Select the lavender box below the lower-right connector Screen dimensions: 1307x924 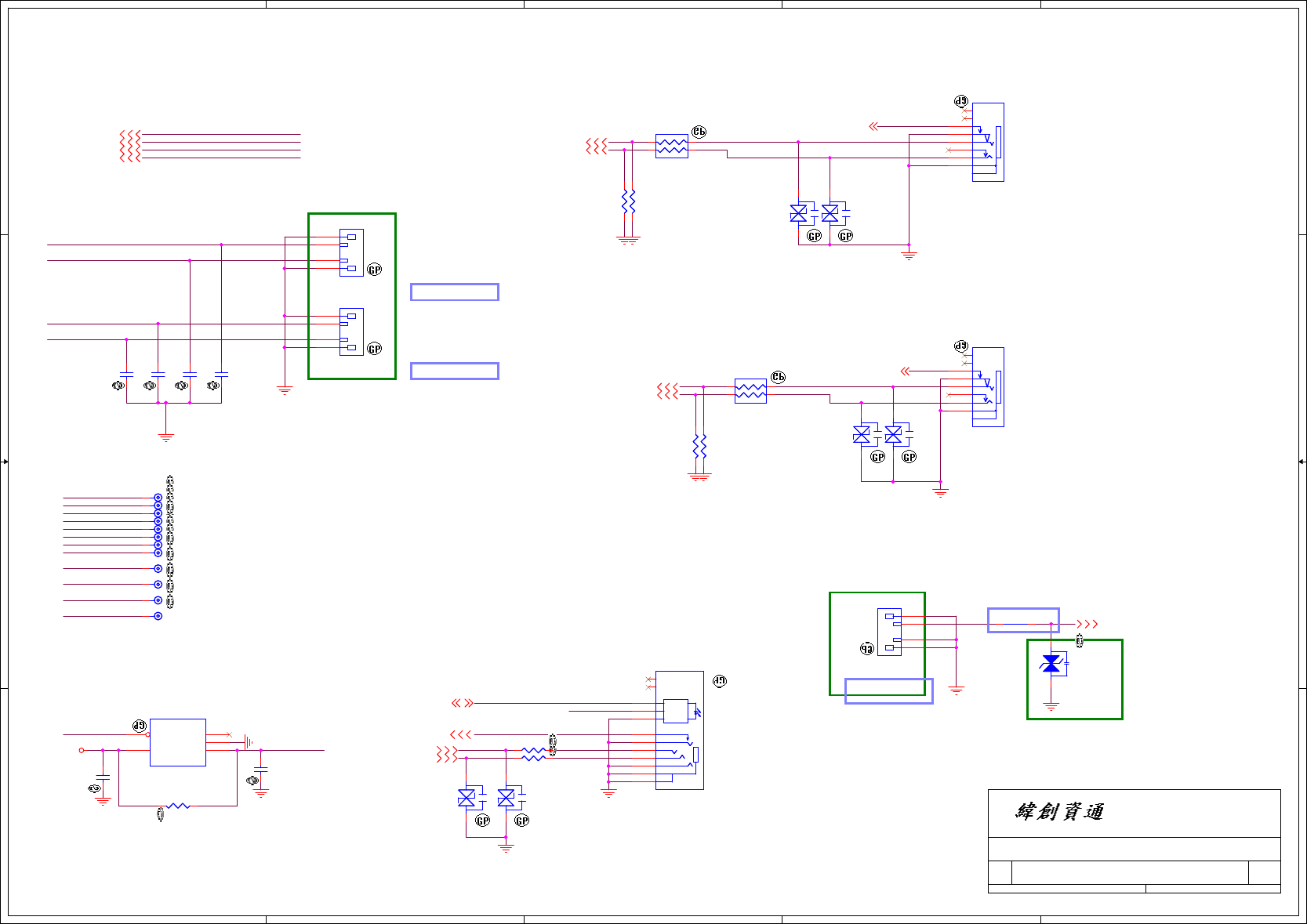click(x=889, y=690)
